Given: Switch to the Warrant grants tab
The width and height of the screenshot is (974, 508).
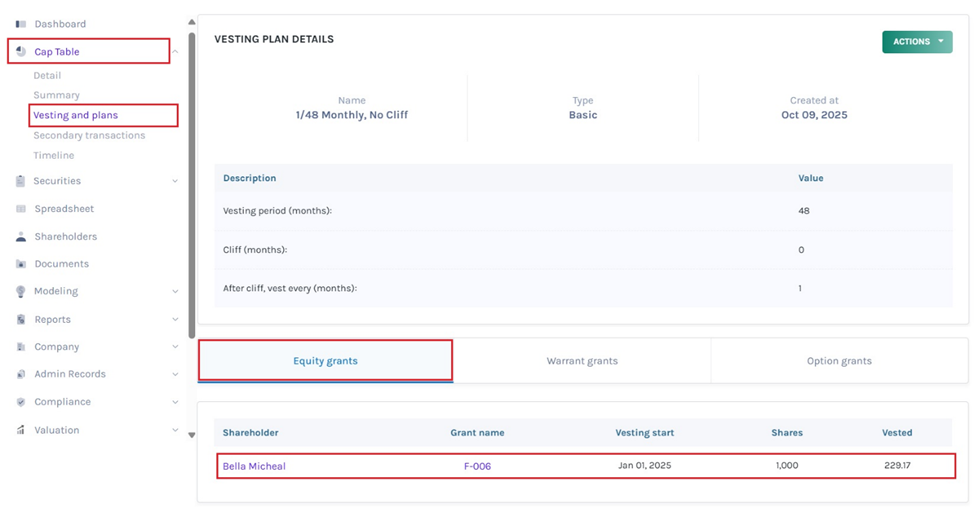Looking at the screenshot, I should click(582, 361).
